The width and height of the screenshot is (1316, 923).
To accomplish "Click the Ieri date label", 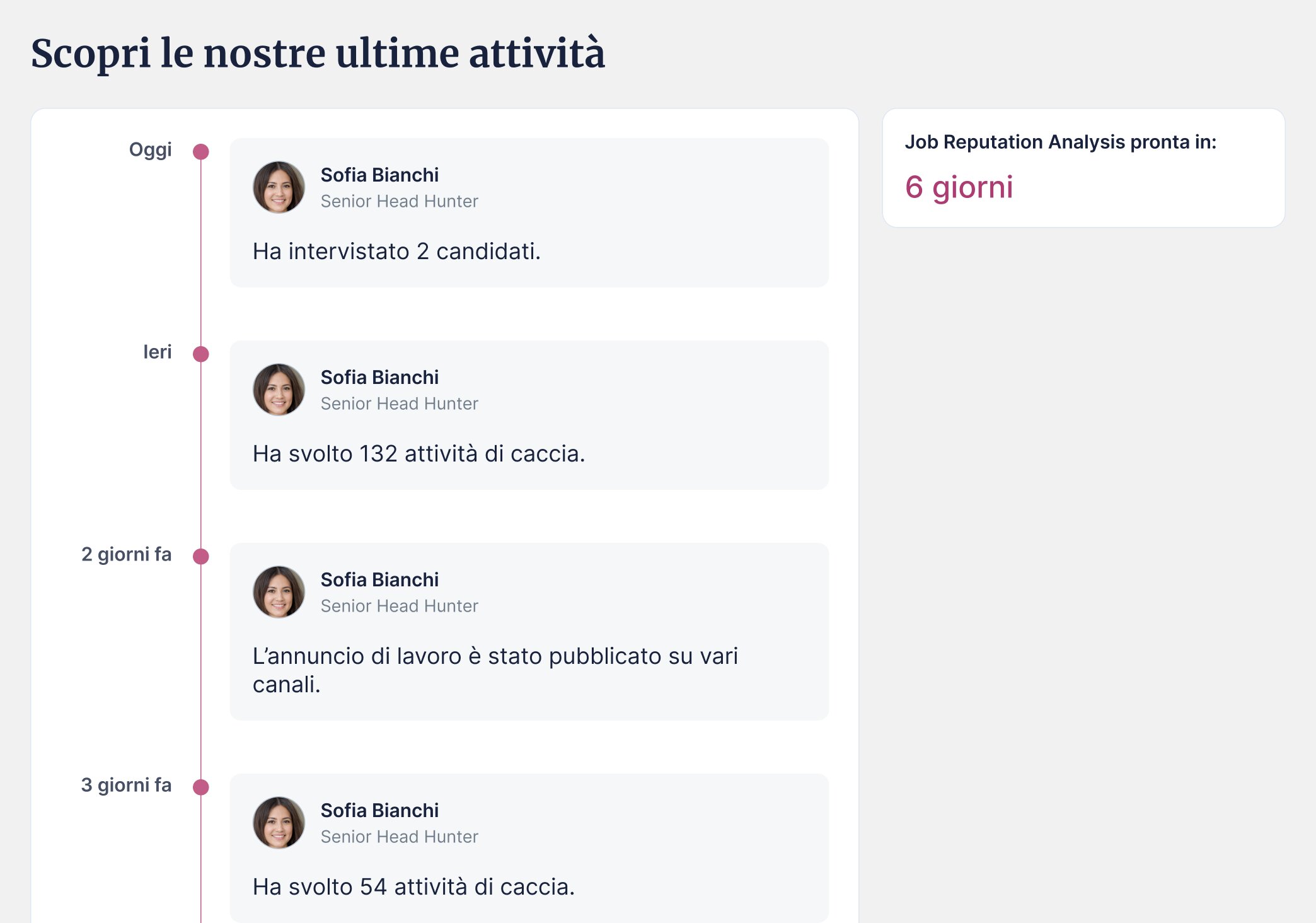I will [157, 352].
